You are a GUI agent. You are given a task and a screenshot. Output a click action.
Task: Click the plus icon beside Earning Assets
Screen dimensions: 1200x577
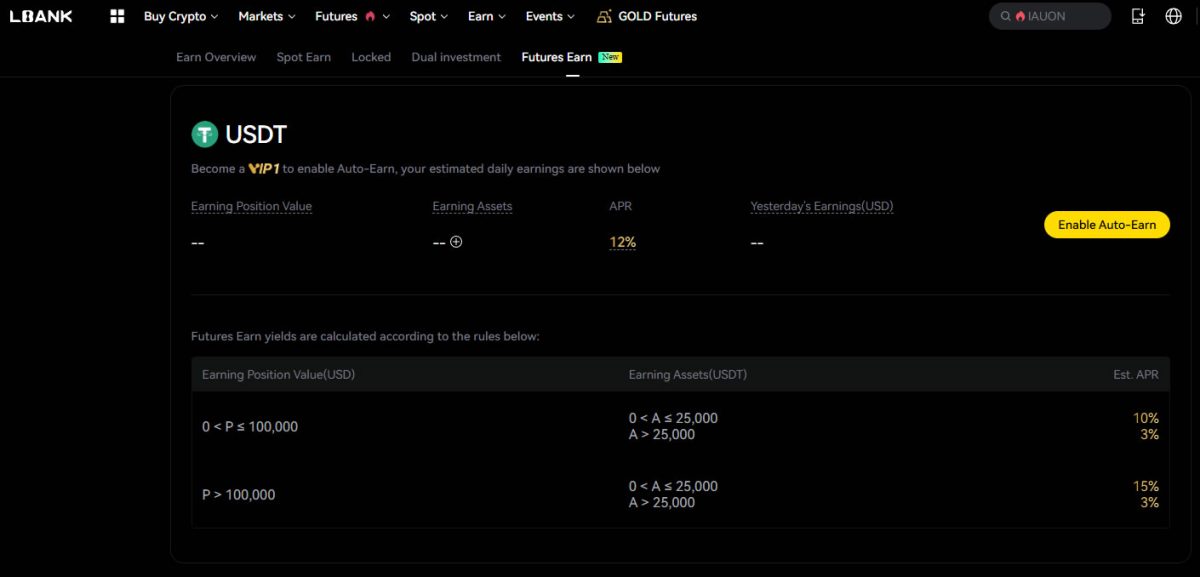point(456,241)
